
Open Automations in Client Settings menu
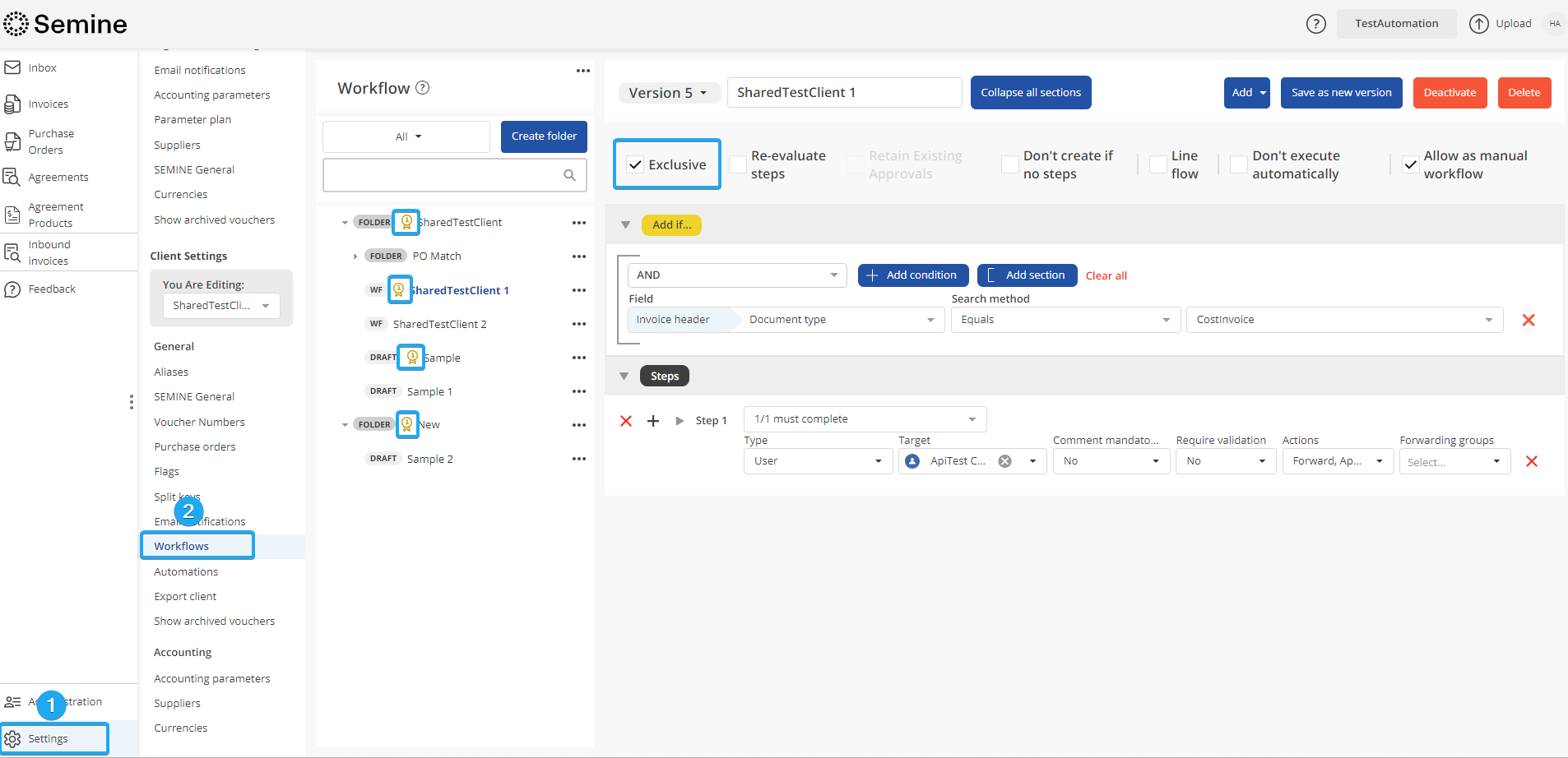(186, 571)
